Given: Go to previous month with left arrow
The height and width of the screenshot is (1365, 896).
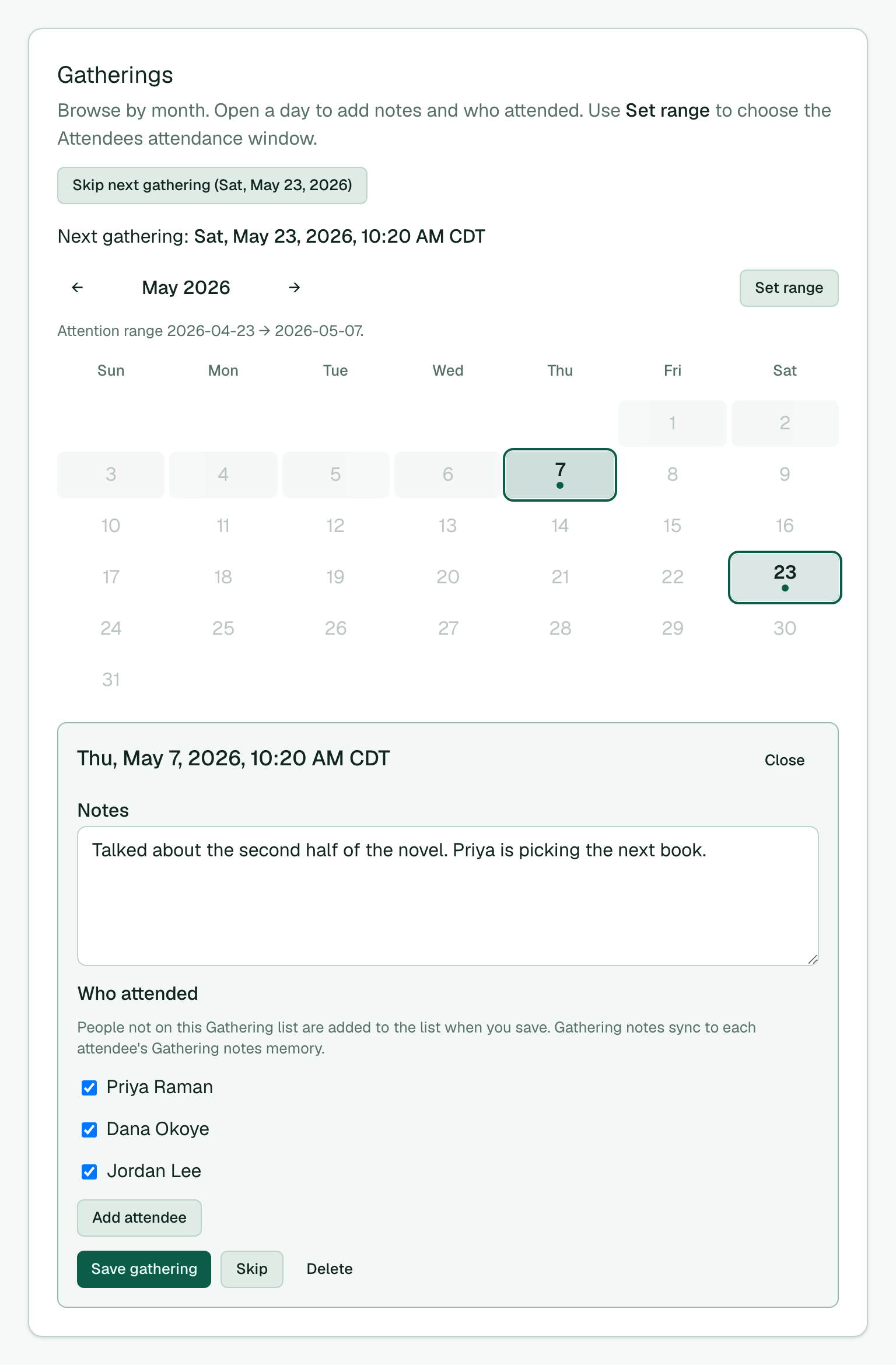Looking at the screenshot, I should click(x=77, y=288).
